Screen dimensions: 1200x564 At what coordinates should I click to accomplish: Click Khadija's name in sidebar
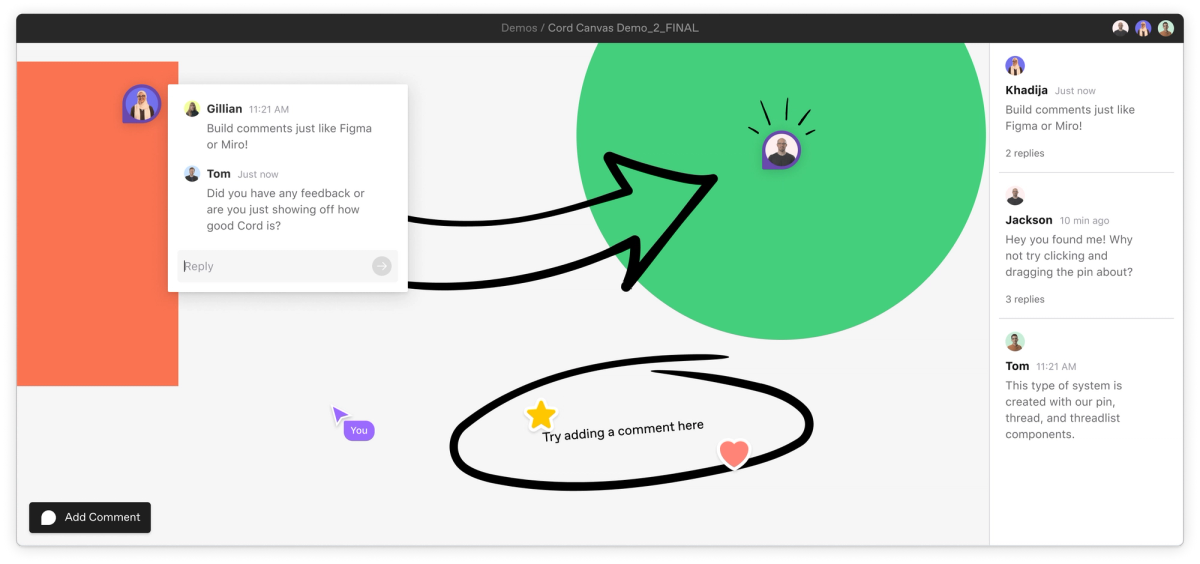pos(1027,90)
